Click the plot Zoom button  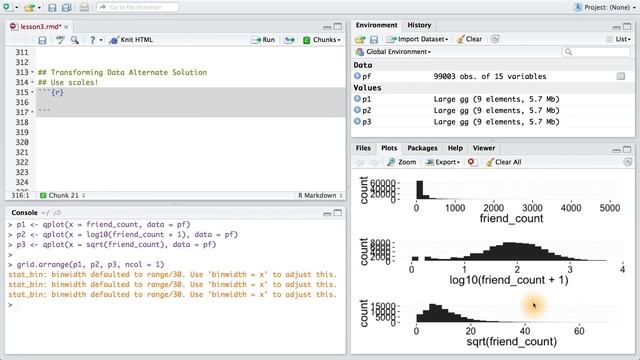402,162
